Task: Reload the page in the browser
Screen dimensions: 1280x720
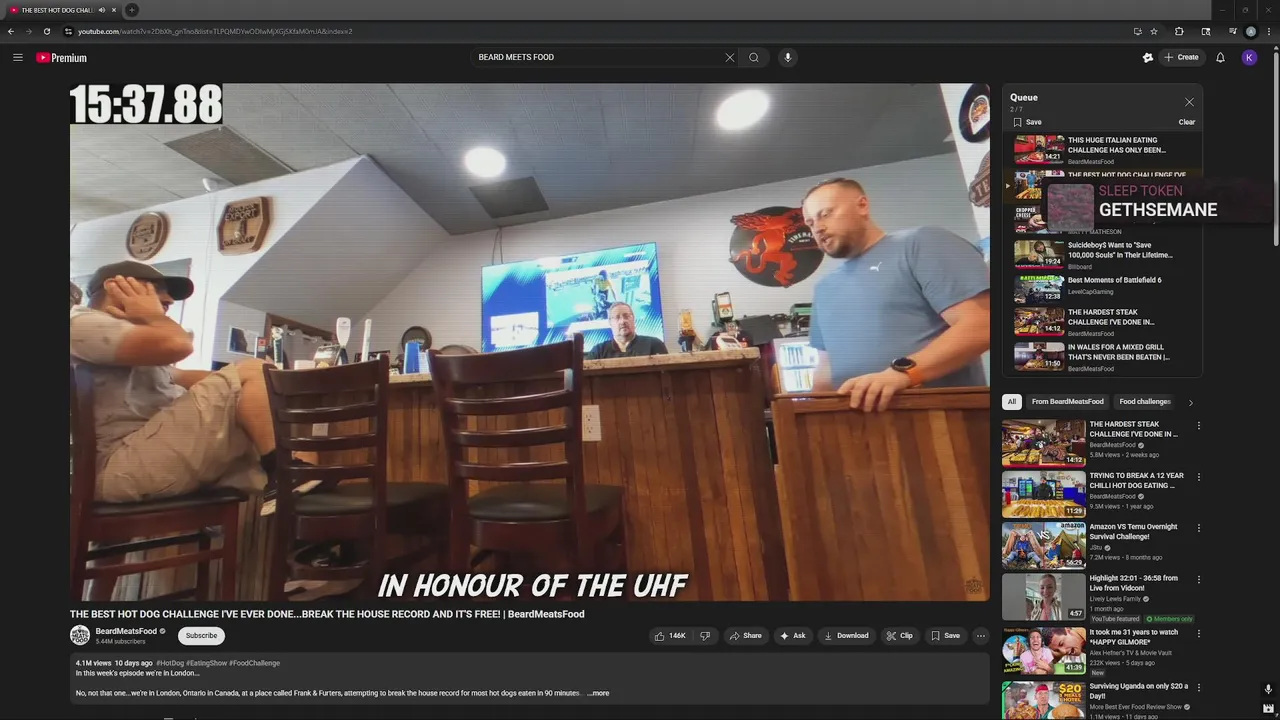Action: click(46, 31)
